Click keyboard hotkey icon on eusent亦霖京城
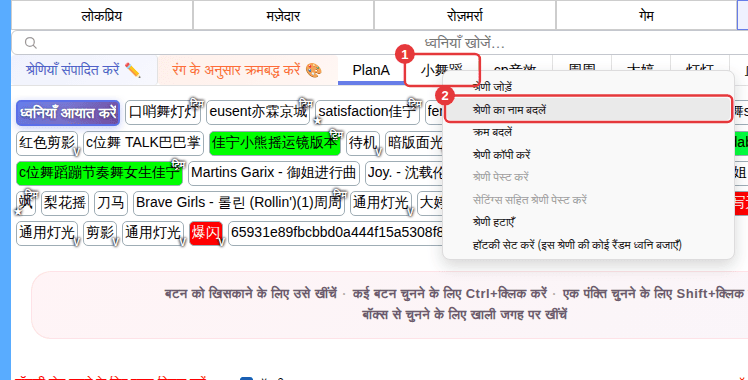 coord(305,103)
